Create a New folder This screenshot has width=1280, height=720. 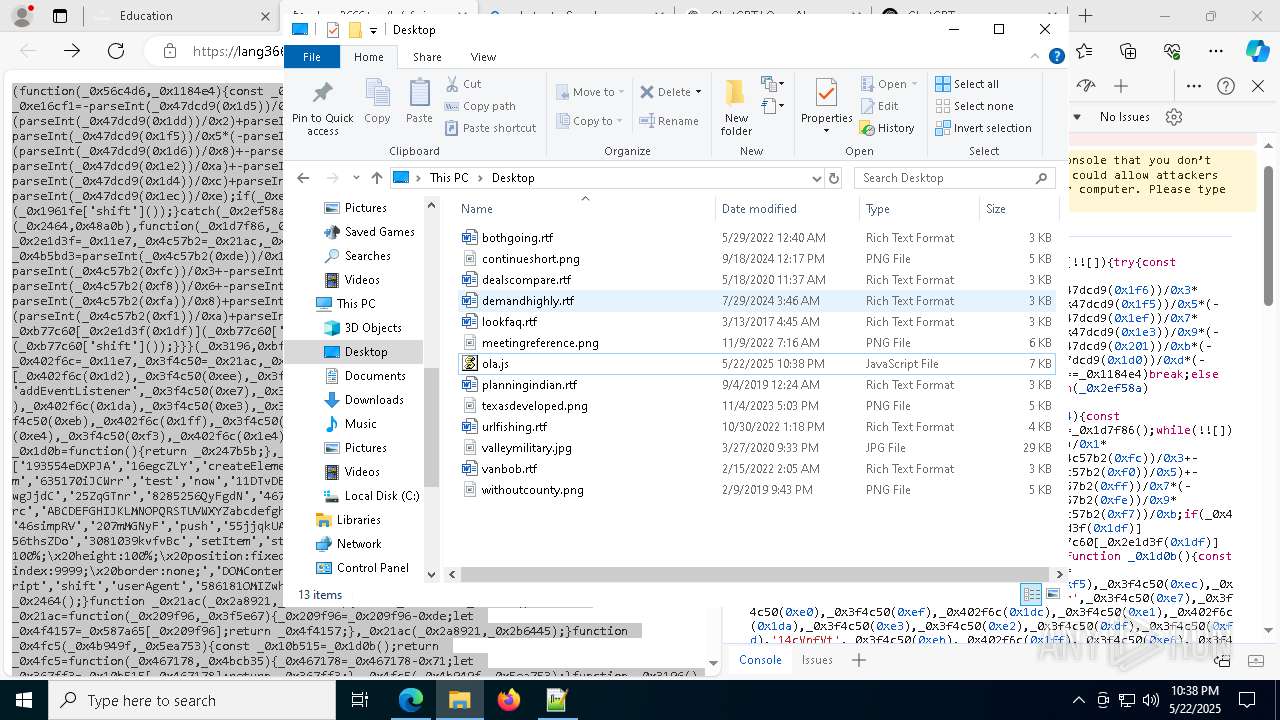click(736, 107)
